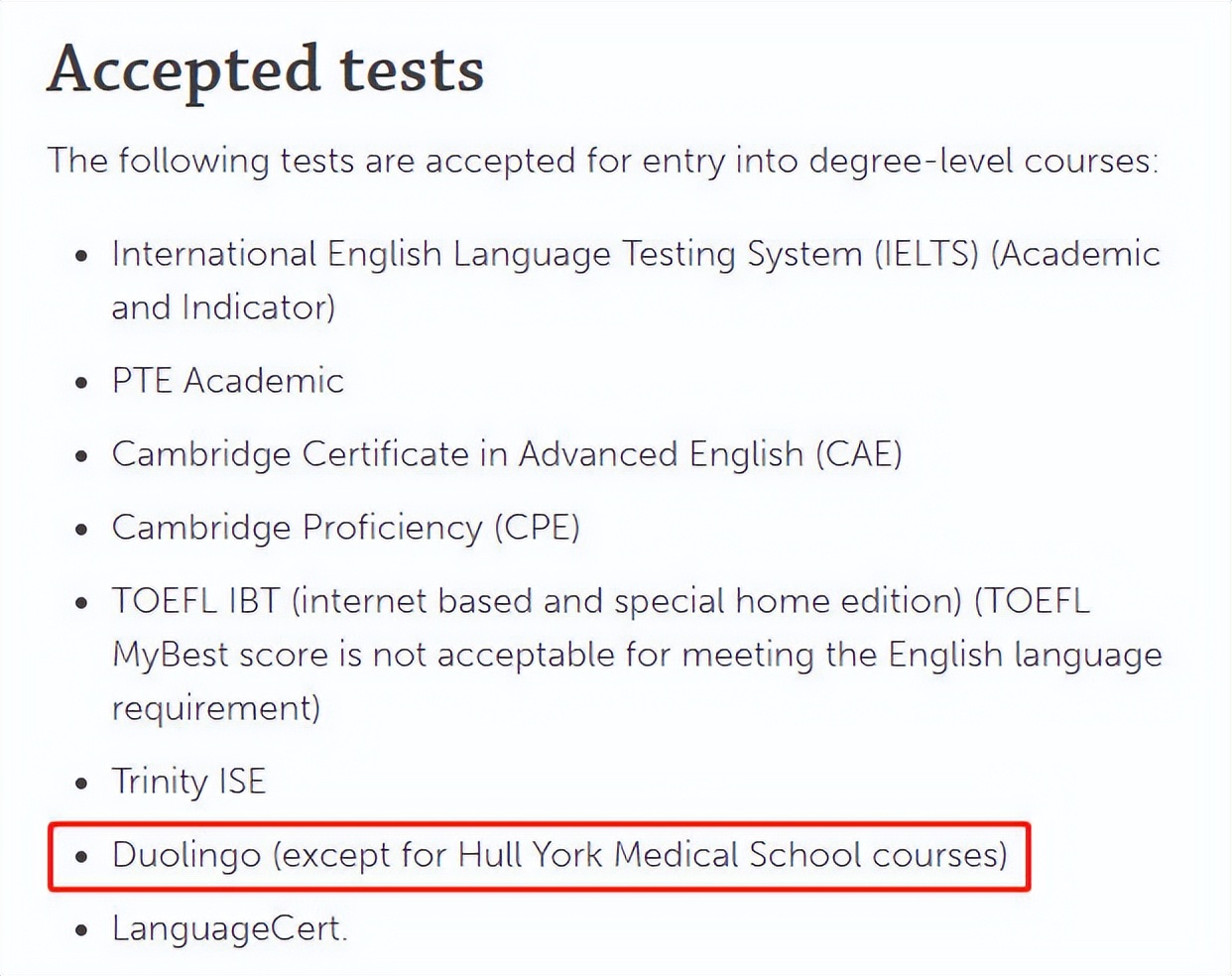This screenshot has width=1232, height=976.
Task: Click the "TOEFL IBT" text
Action: click(x=196, y=601)
